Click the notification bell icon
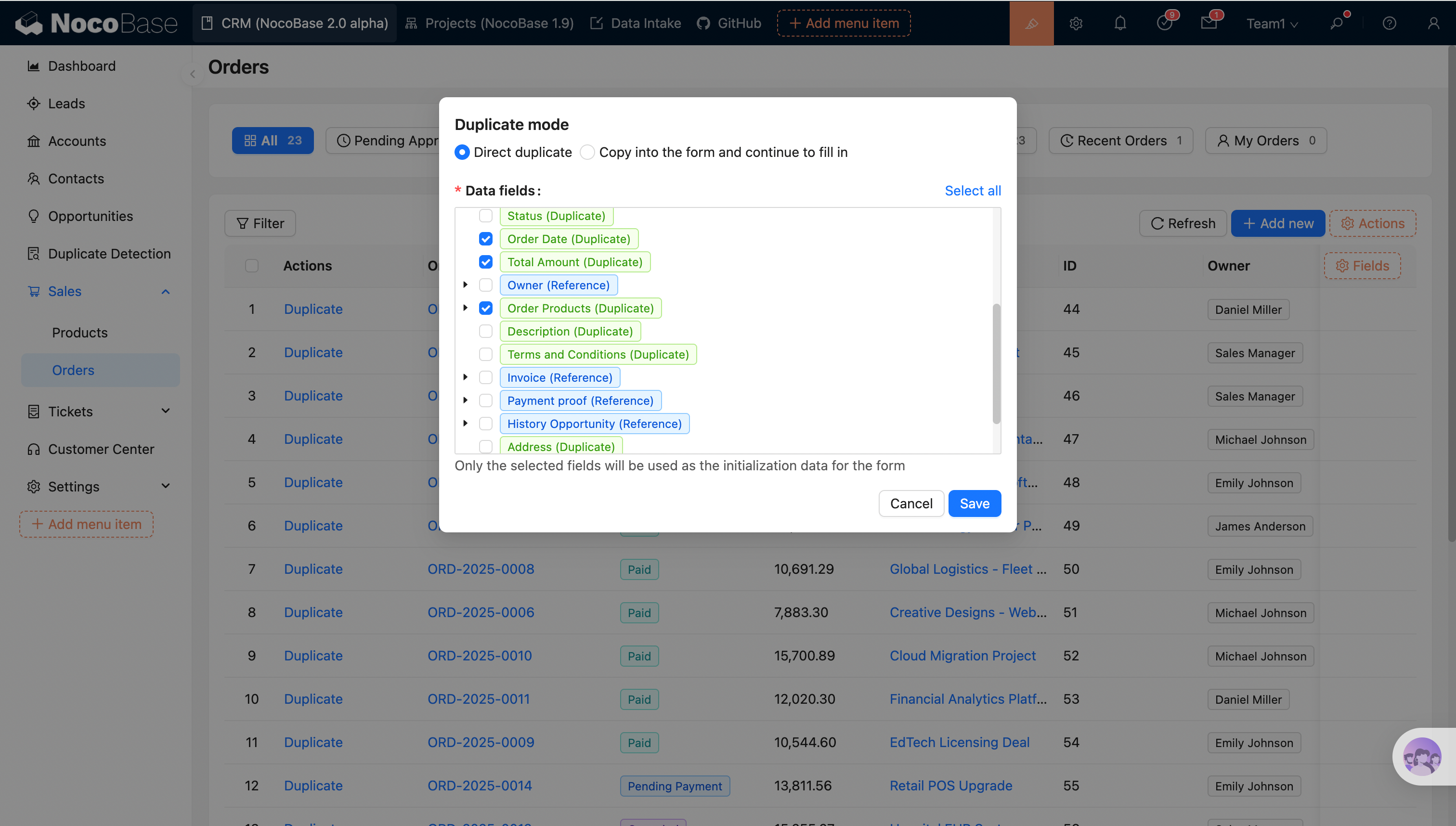The height and width of the screenshot is (826, 1456). (x=1120, y=23)
